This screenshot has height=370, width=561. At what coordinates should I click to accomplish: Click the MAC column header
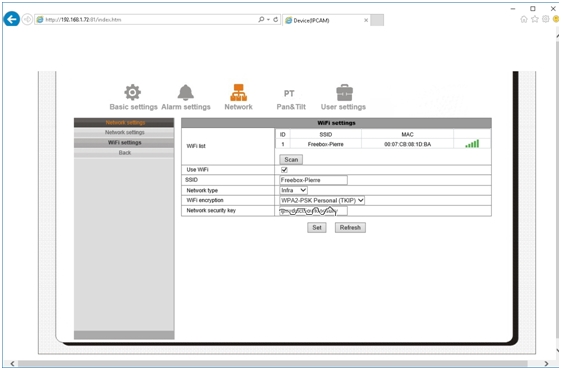click(x=408, y=135)
